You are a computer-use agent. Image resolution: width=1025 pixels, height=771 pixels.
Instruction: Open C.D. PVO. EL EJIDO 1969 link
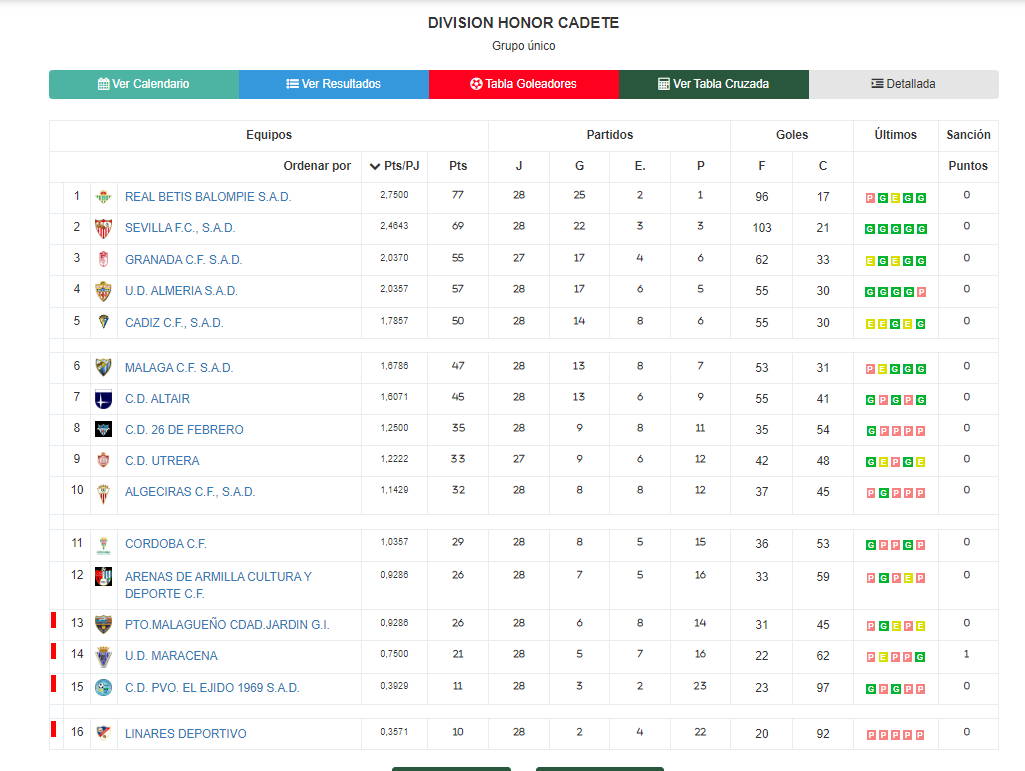point(212,688)
